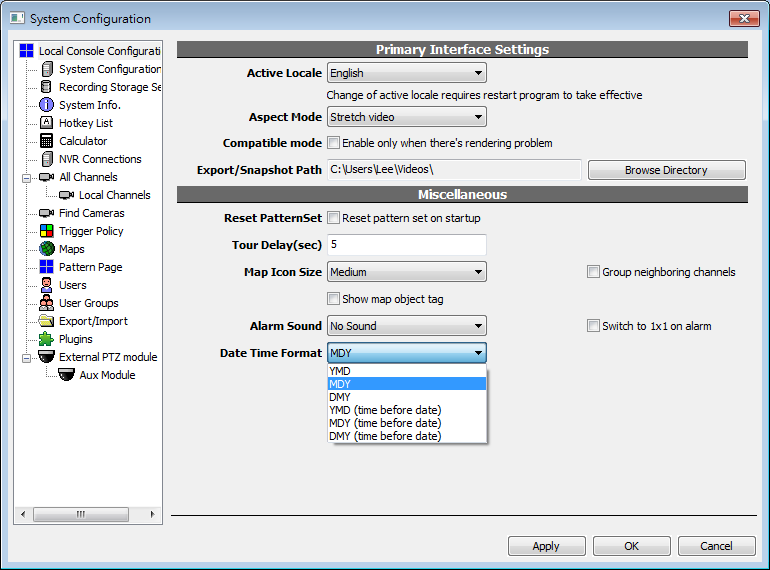The height and width of the screenshot is (570, 770).
Task: Select Aux Module label in tree
Action: (108, 375)
